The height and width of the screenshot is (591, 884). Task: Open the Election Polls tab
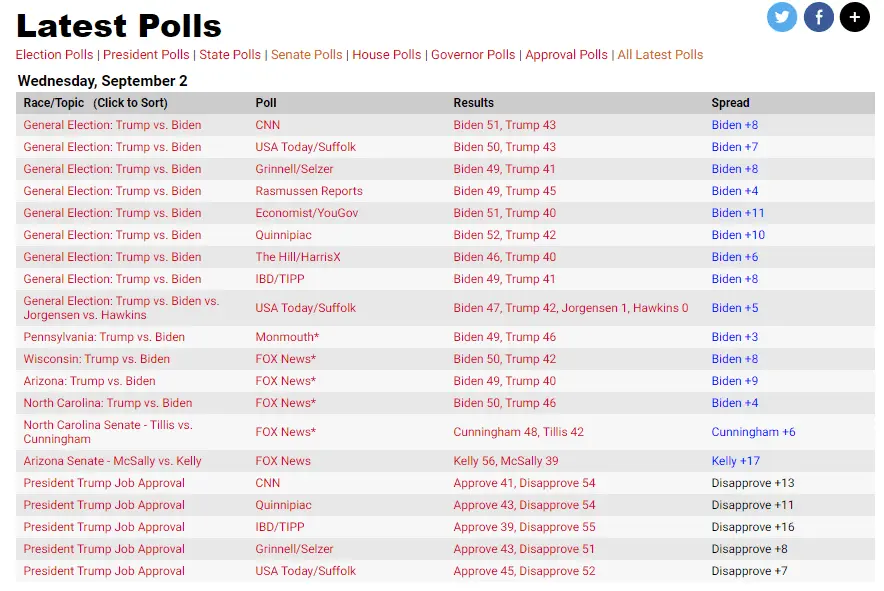54,55
